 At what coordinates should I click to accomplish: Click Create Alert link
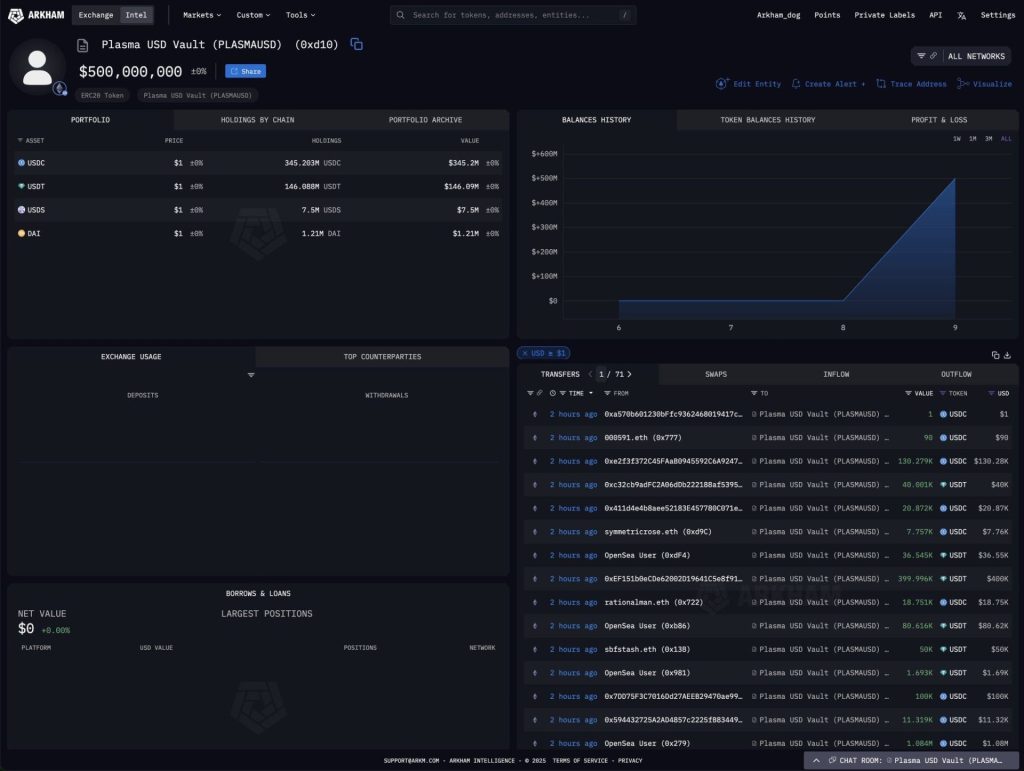click(829, 84)
